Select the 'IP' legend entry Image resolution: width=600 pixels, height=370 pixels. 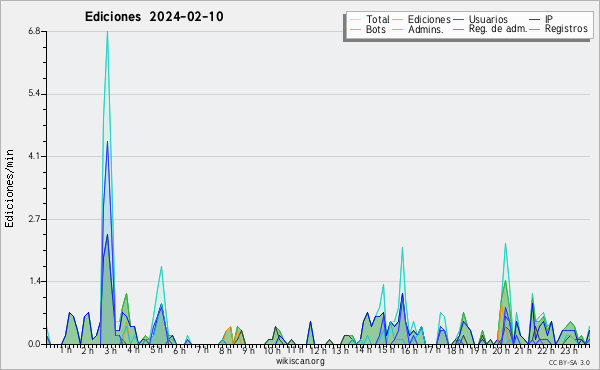[x=549, y=19]
